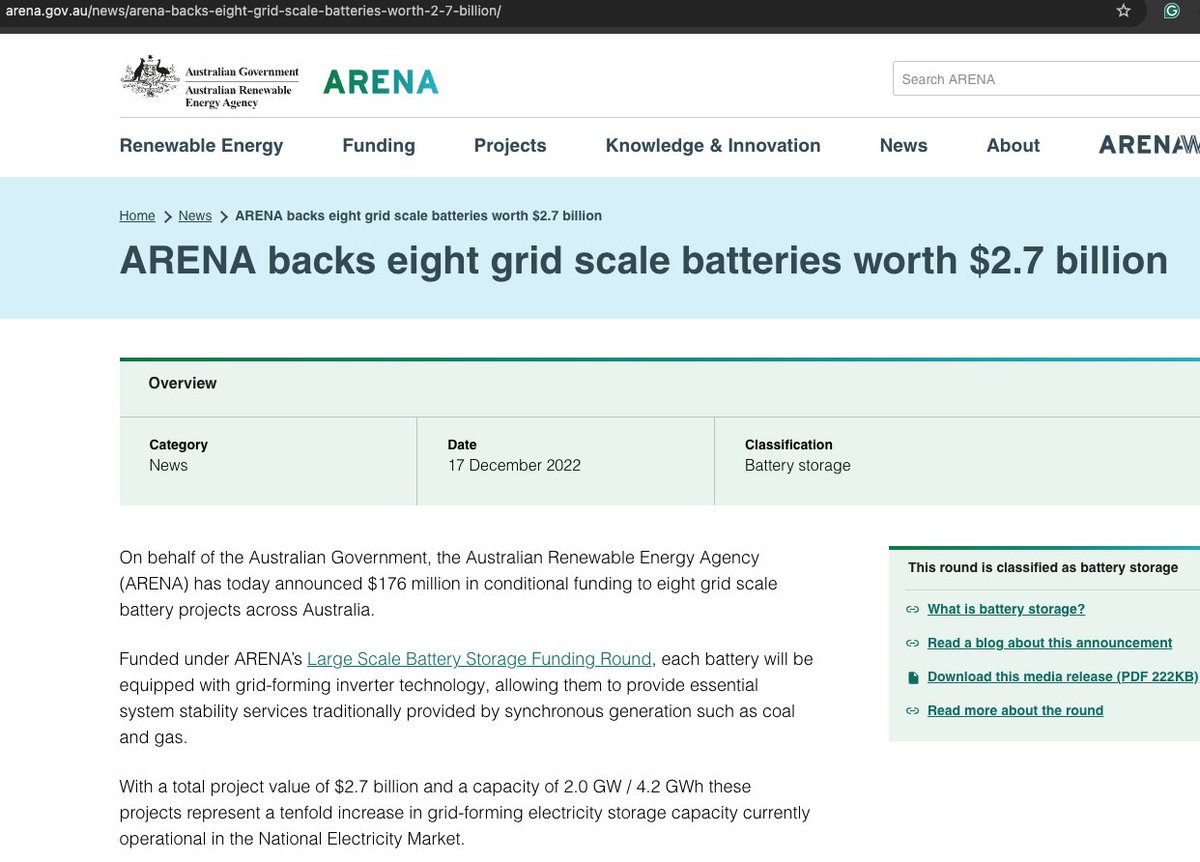
Task: Open the News menu item
Action: coord(903,145)
